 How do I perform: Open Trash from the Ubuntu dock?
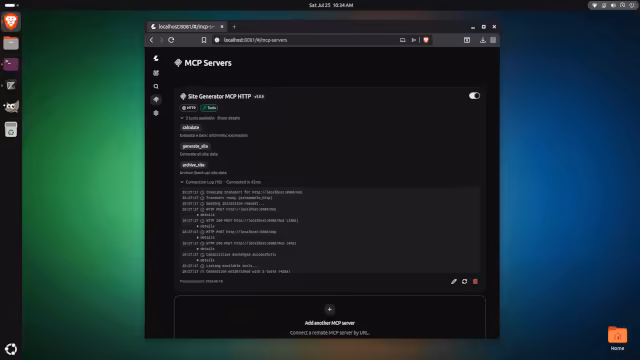click(11, 129)
